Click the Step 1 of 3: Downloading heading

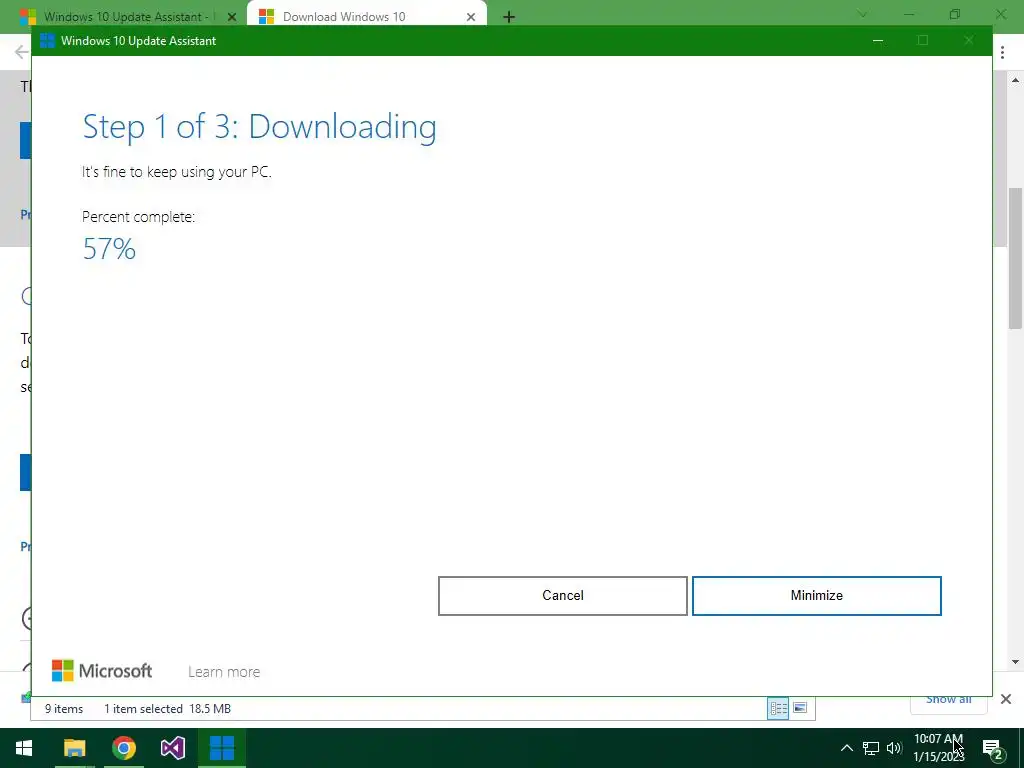(259, 127)
